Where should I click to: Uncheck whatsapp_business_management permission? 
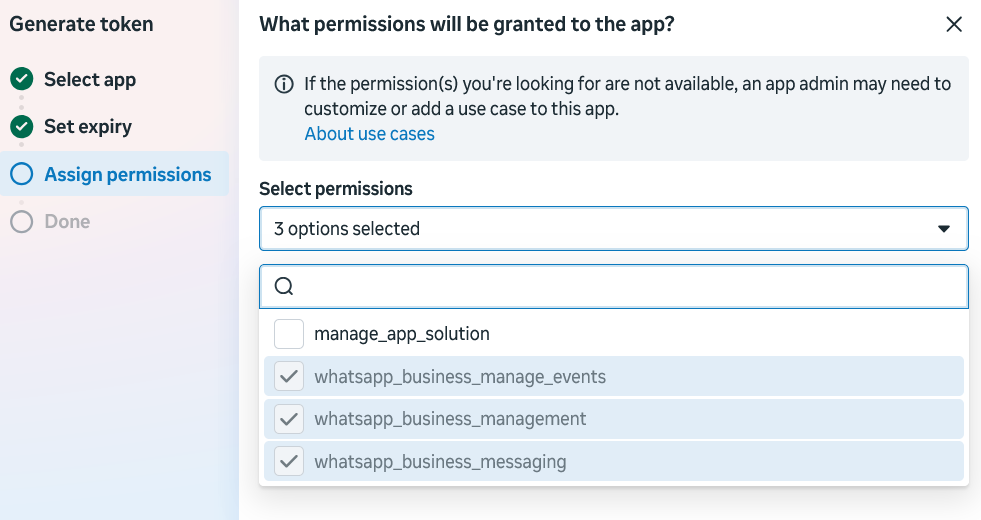point(289,419)
